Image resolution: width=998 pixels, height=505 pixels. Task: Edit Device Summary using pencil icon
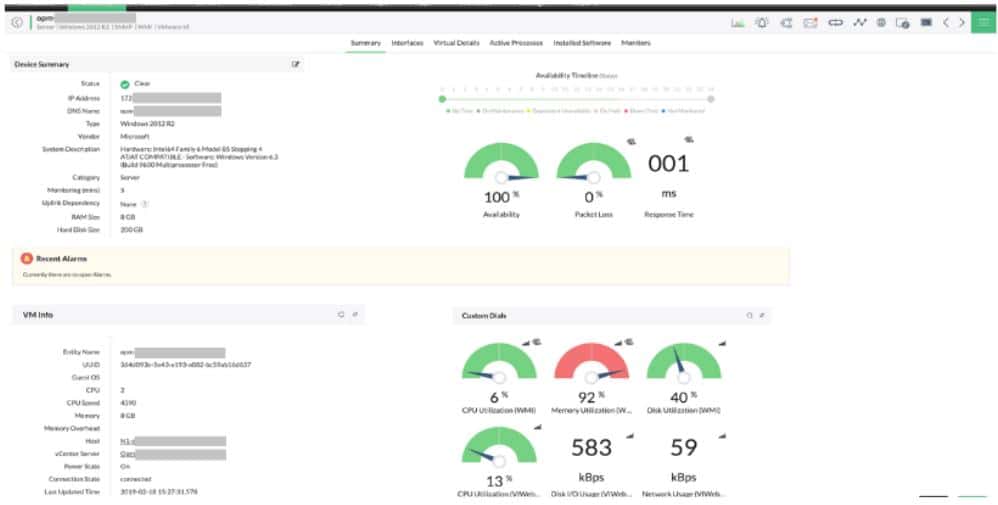(295, 64)
